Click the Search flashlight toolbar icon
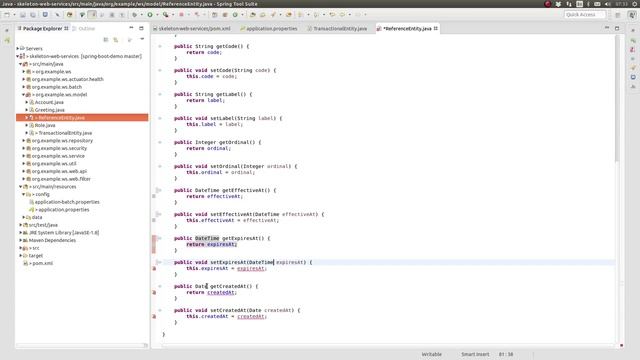Image resolution: width=640 pixels, height=360 pixels. pos(273,15)
